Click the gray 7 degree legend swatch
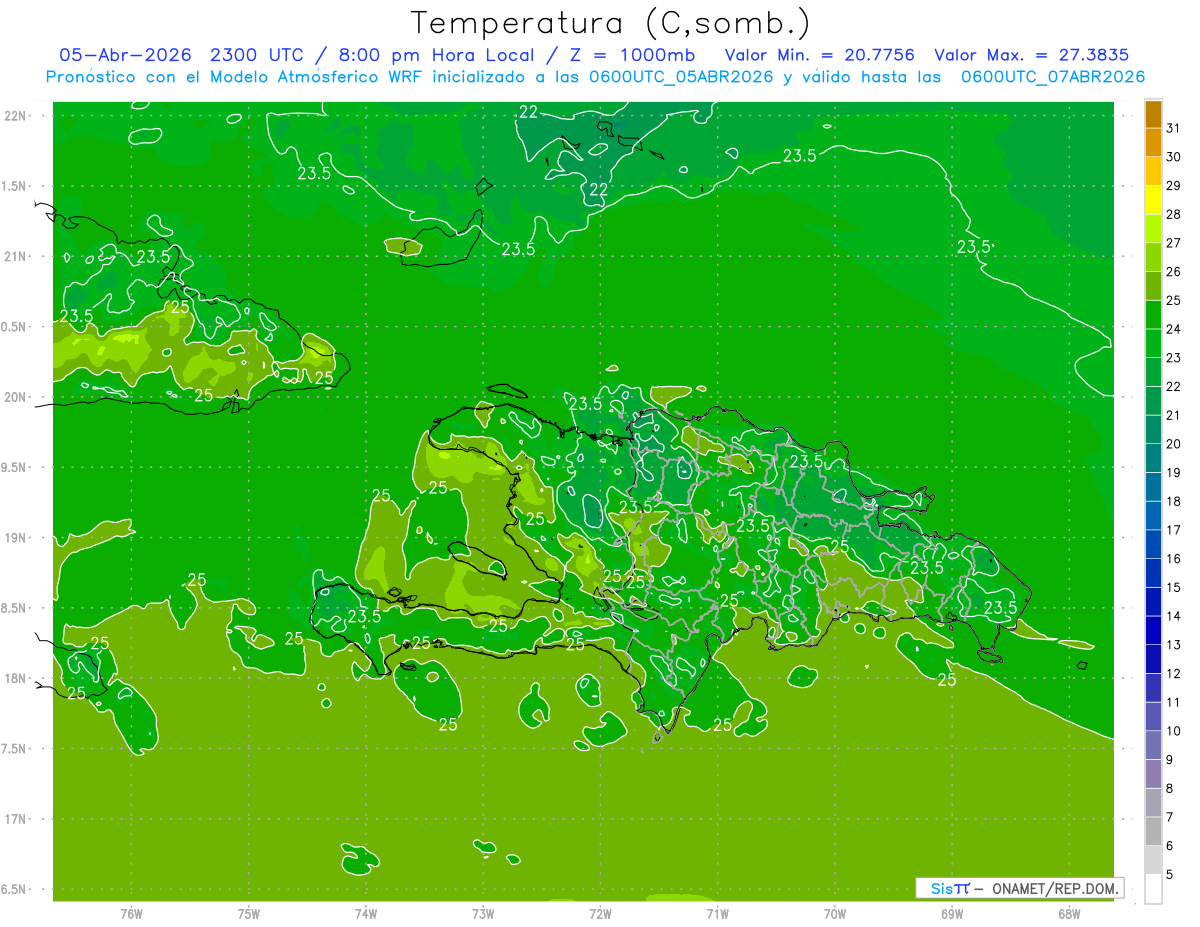The width and height of the screenshot is (1200, 927). [1153, 803]
